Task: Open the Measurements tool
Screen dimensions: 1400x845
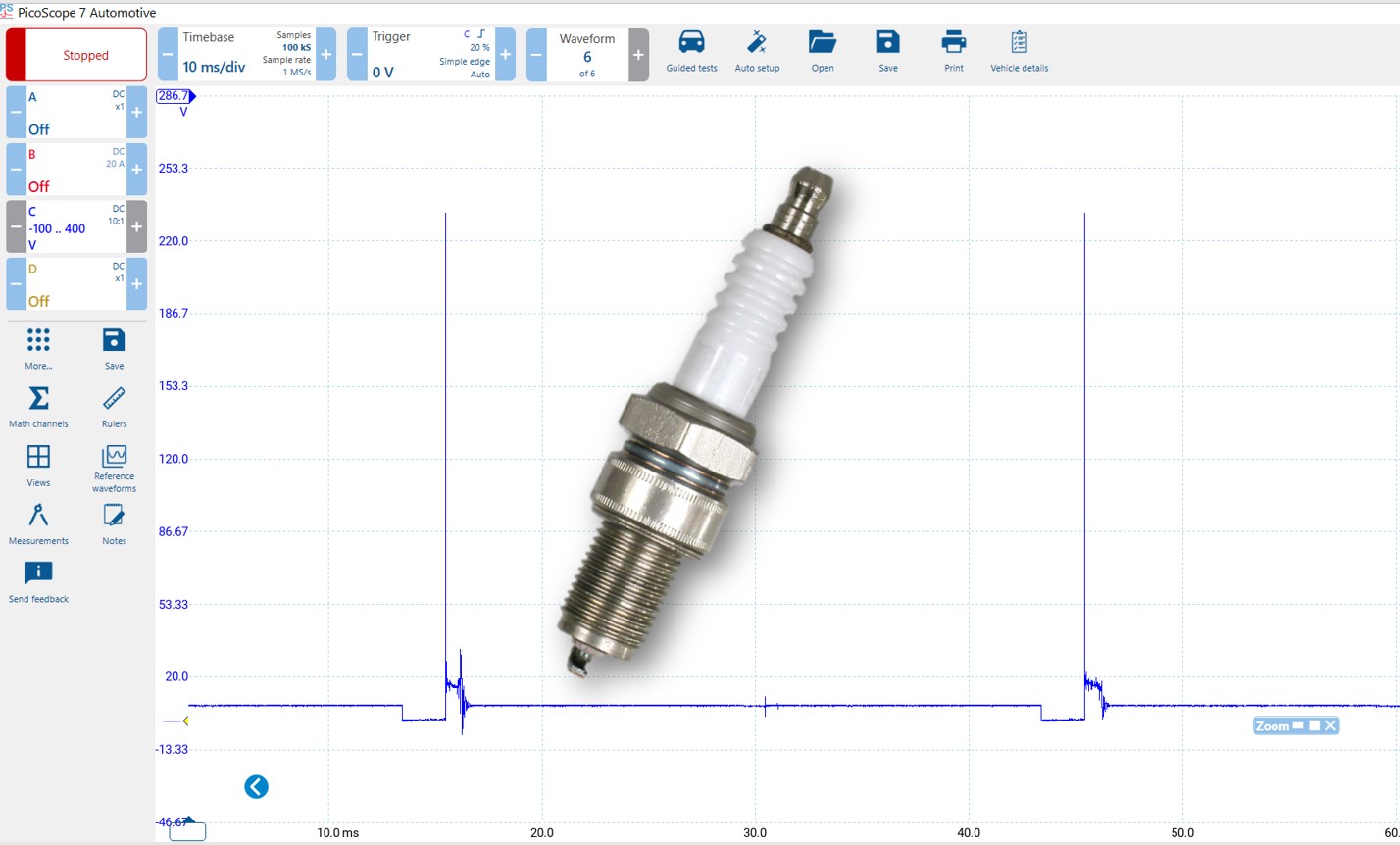Action: point(38,523)
